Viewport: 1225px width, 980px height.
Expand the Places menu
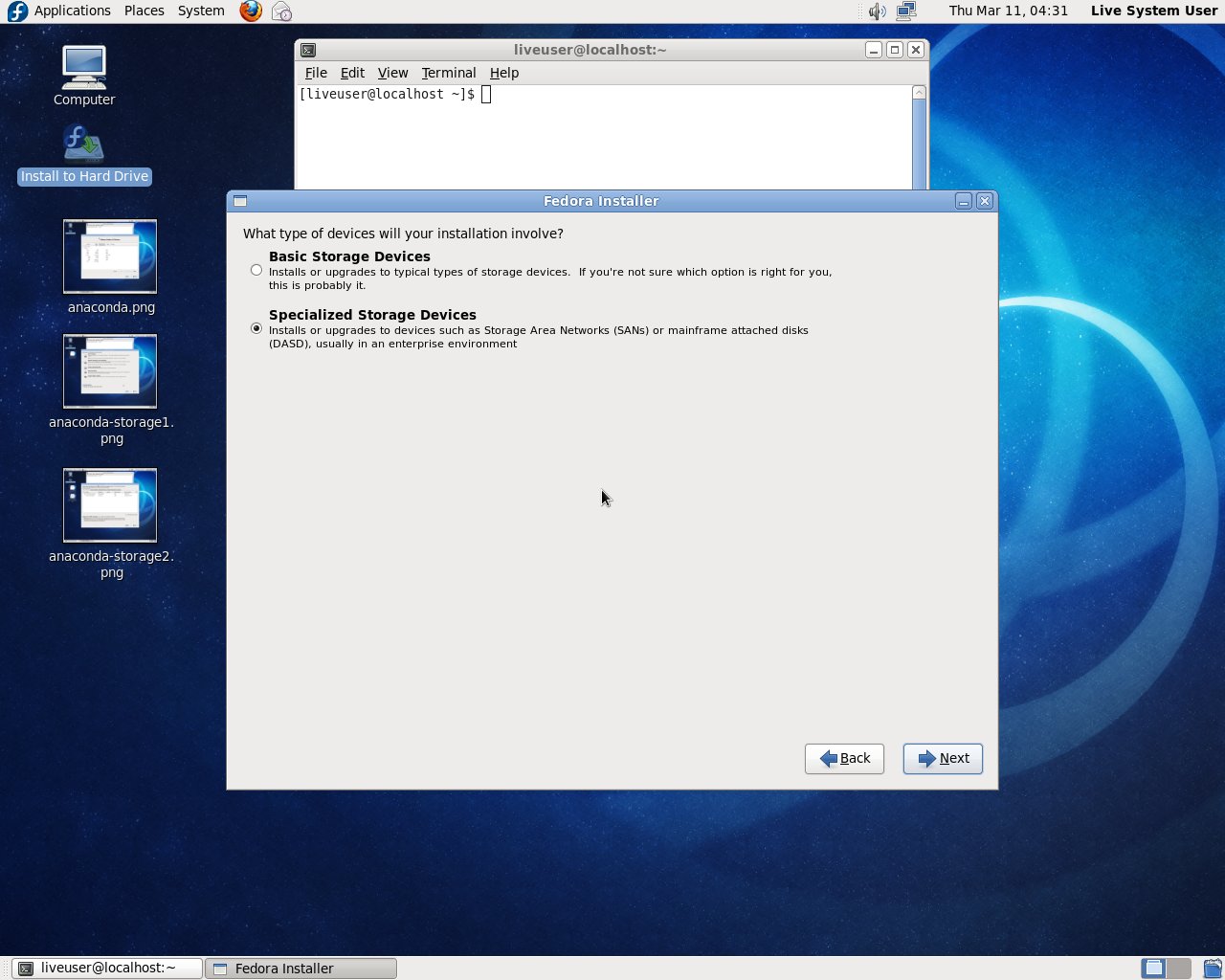144,11
